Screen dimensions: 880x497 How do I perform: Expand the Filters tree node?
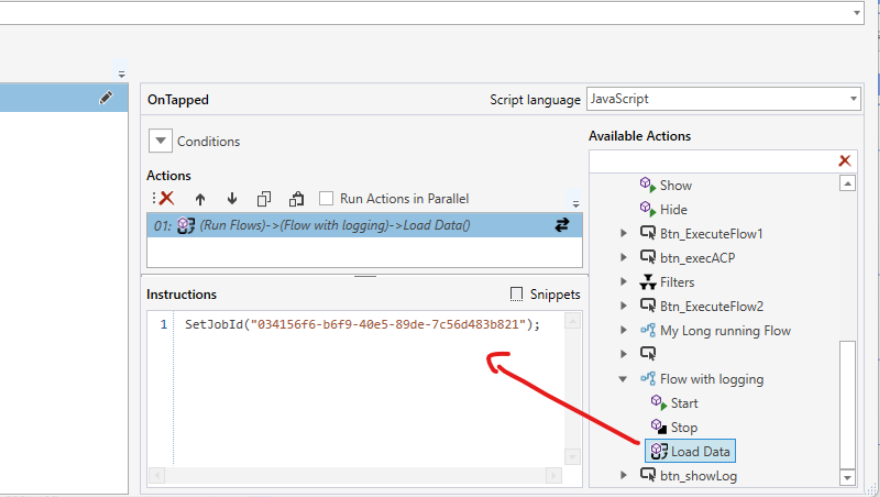625,282
